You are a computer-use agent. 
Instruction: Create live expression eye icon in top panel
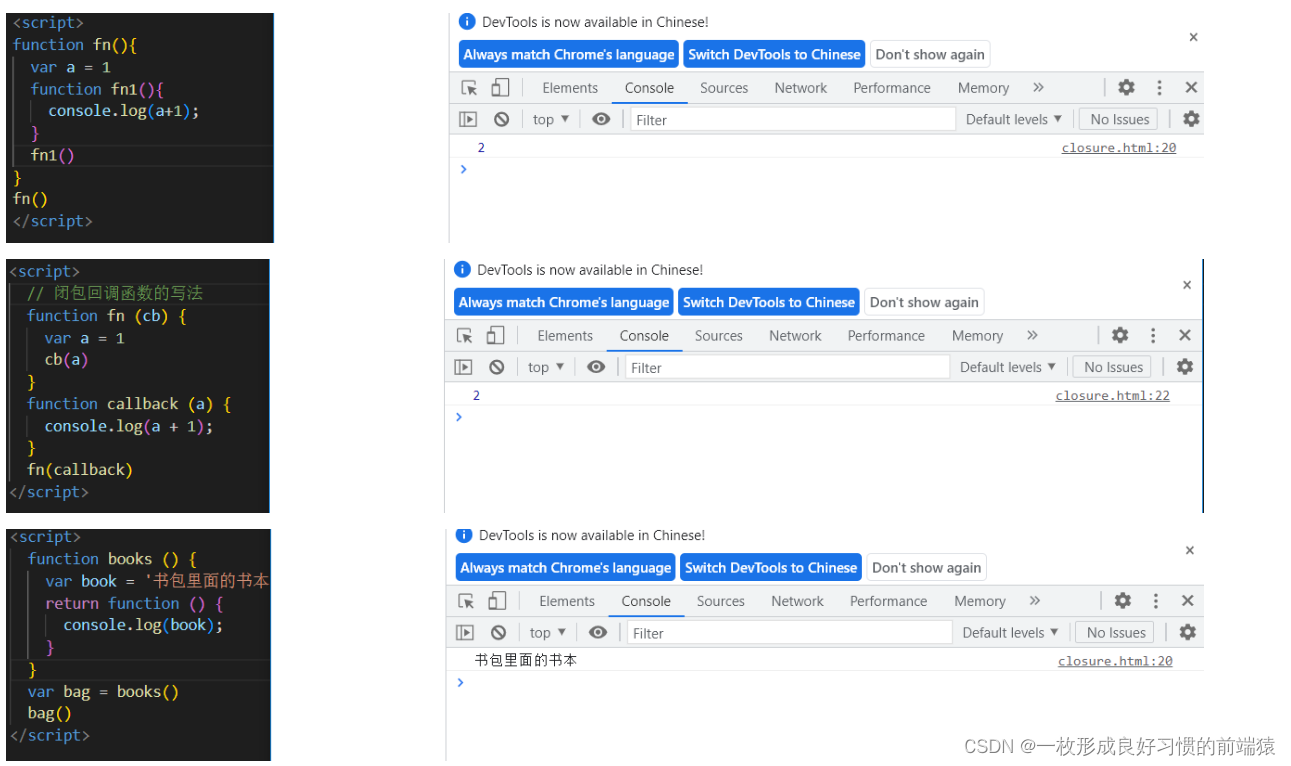601,119
